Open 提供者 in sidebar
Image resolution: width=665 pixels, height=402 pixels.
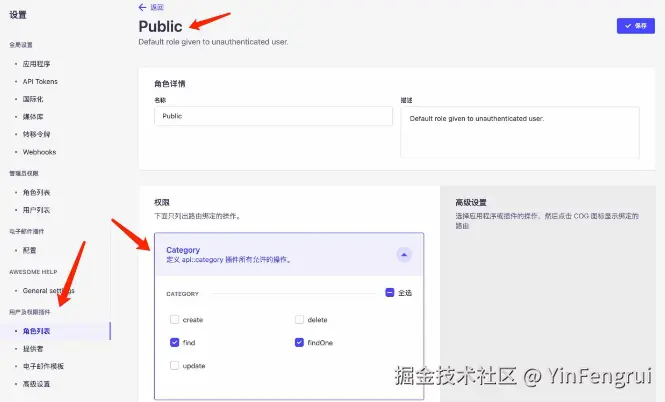click(x=33, y=349)
